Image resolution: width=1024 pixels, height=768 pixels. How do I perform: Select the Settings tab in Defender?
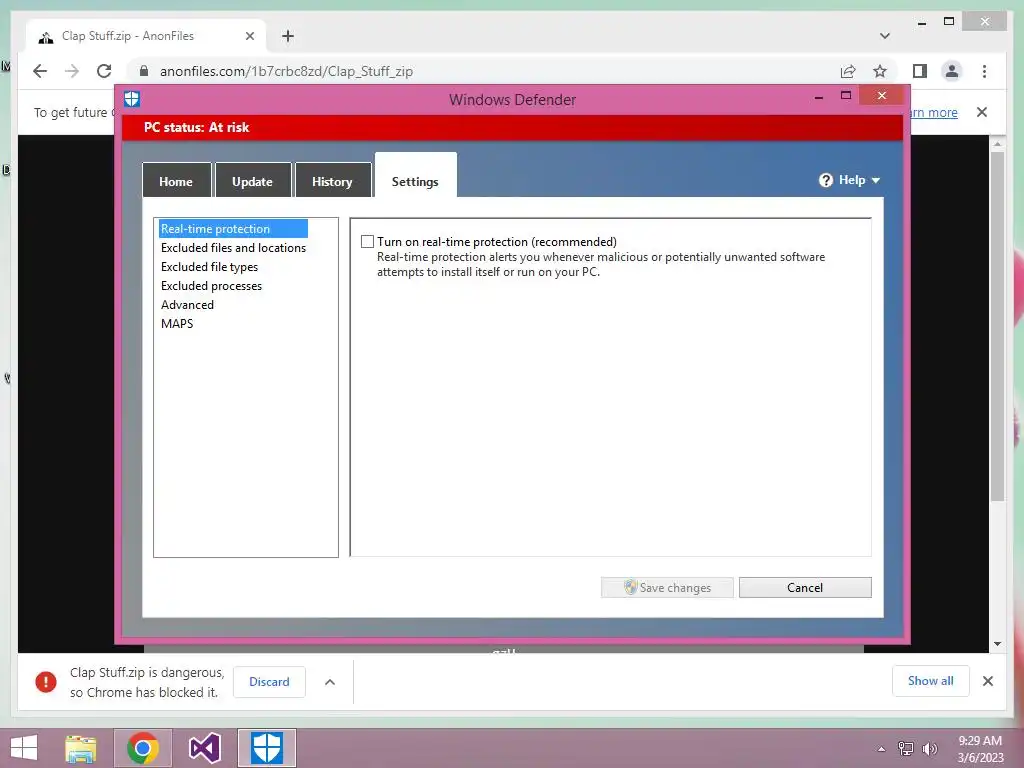click(x=415, y=176)
